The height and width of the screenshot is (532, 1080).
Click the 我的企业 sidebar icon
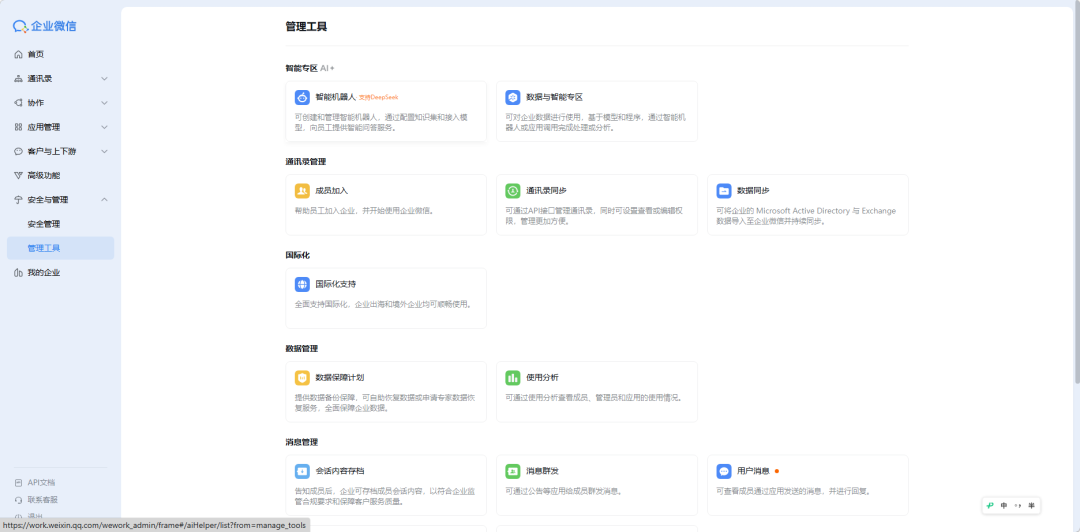point(19,273)
